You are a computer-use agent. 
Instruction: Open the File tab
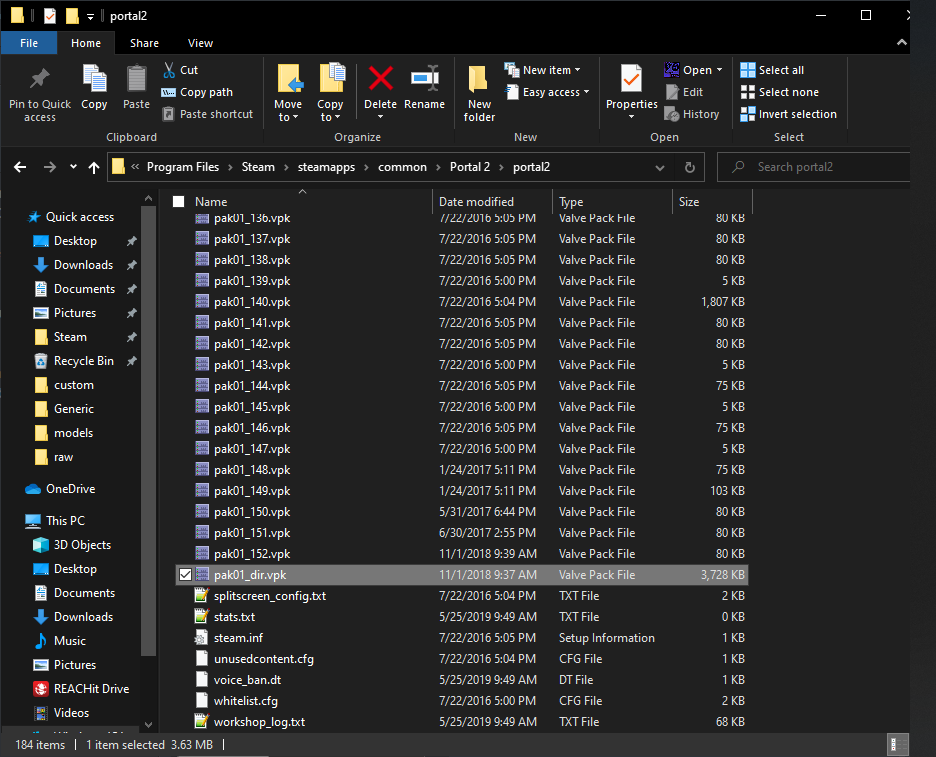pos(29,43)
